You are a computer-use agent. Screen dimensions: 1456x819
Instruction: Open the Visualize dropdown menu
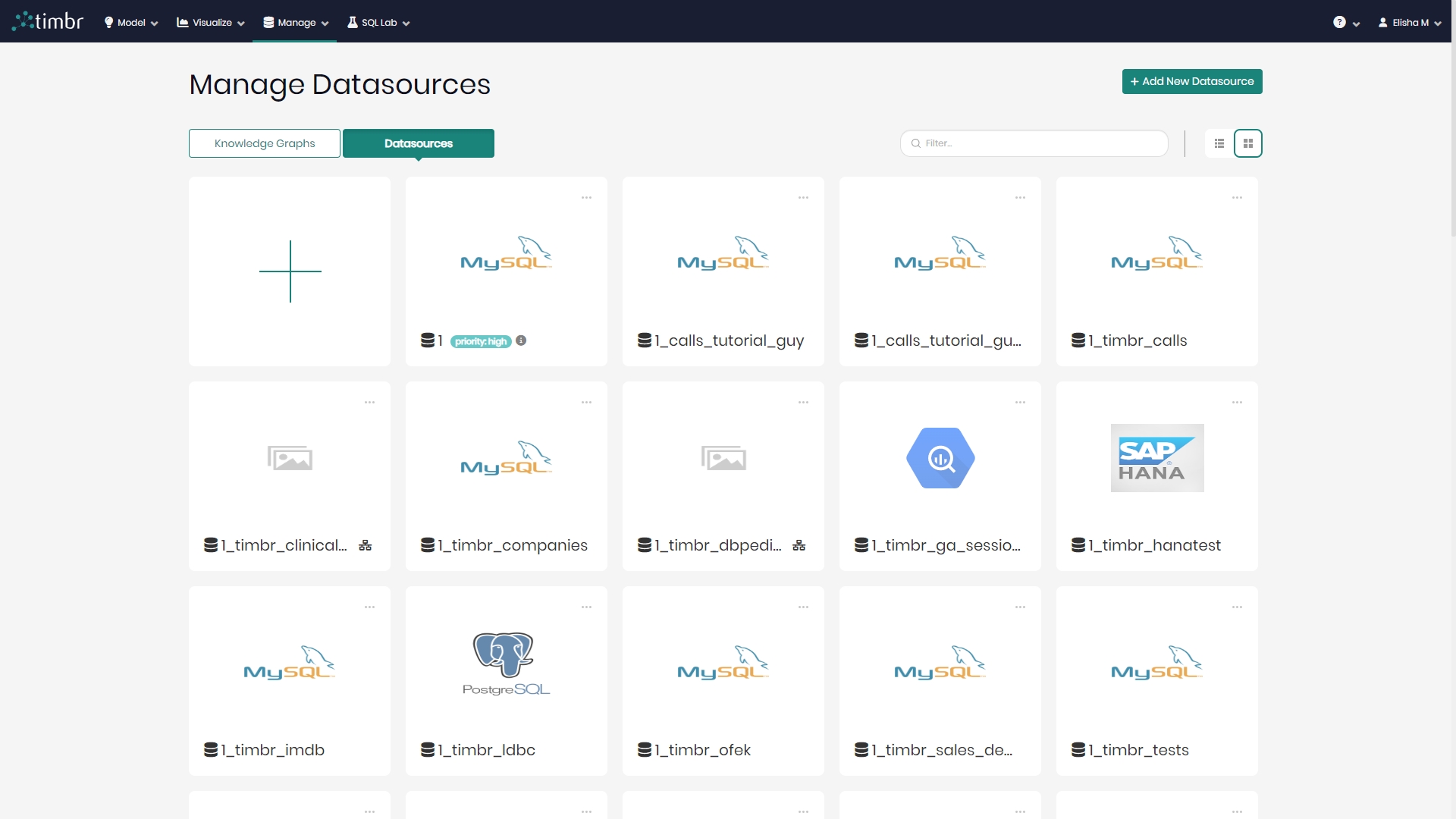coord(209,22)
